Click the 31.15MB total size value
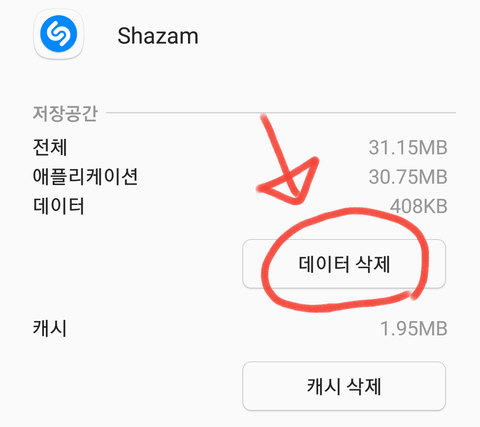Image resolution: width=480 pixels, height=427 pixels. click(408, 147)
